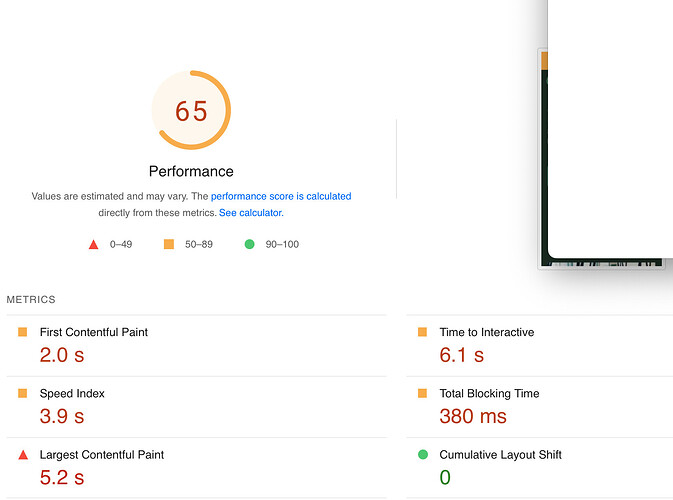The width and height of the screenshot is (673, 500).
Task: Click the orange square 50–89 legend icon
Action: coord(169,244)
